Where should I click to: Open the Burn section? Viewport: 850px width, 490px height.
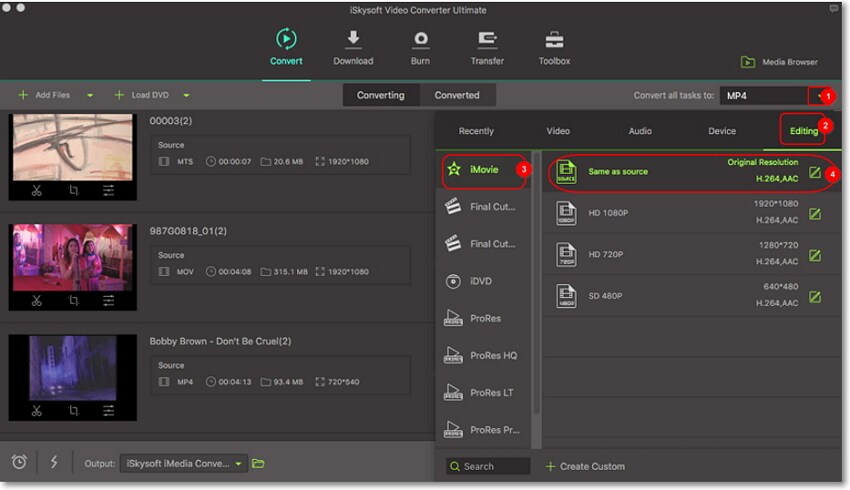pyautogui.click(x=420, y=48)
